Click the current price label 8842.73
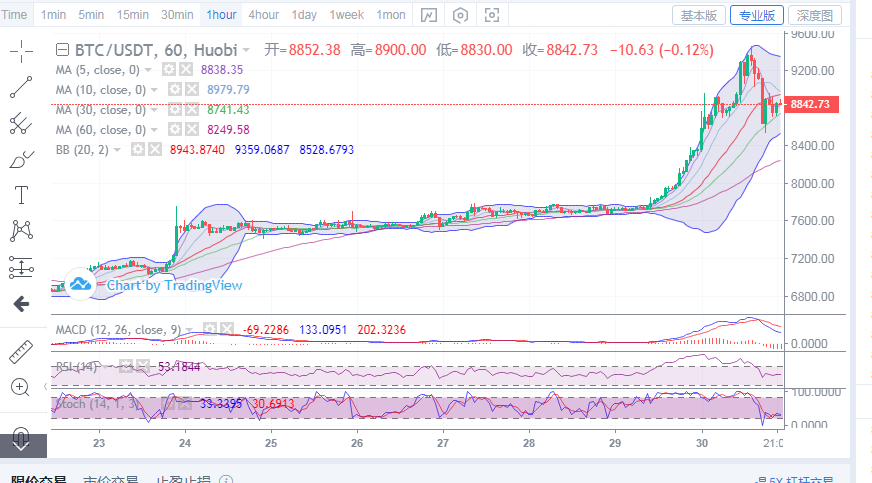The height and width of the screenshot is (483, 872). [810, 104]
